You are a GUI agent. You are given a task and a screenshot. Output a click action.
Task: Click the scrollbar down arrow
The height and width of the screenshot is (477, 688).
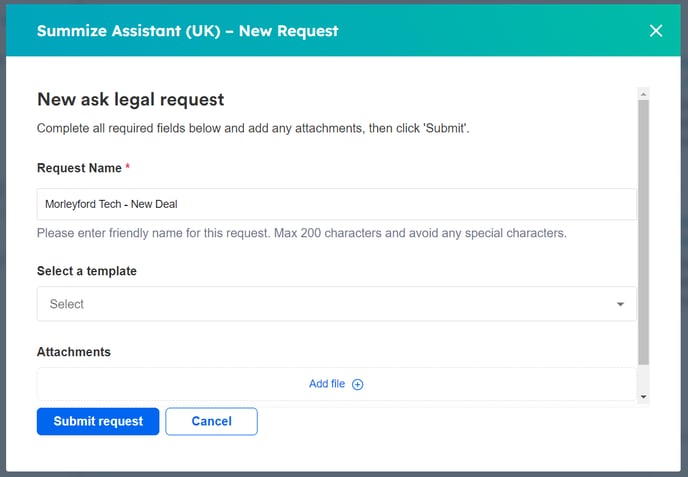tap(644, 397)
